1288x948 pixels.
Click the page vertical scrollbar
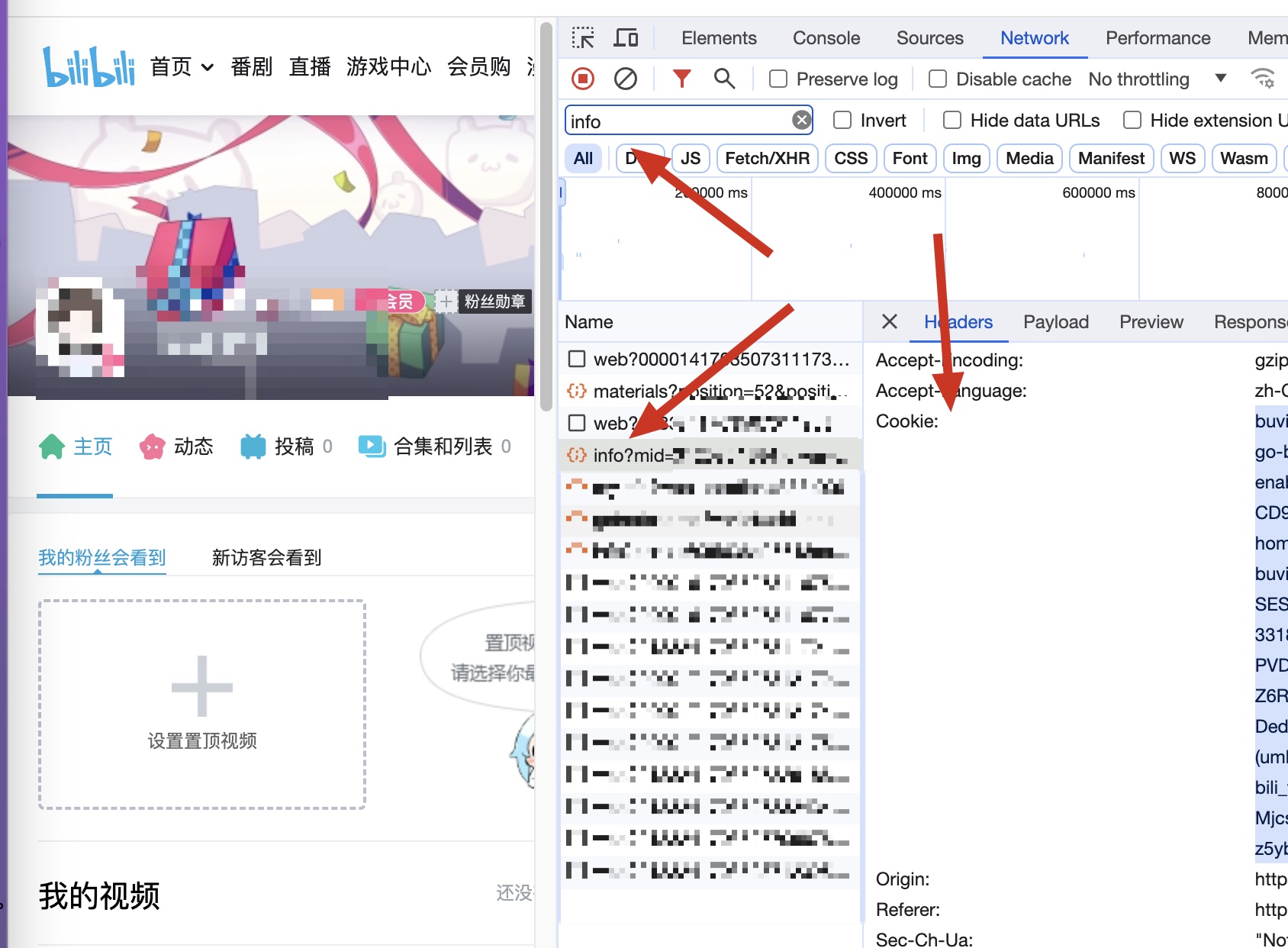point(546,217)
